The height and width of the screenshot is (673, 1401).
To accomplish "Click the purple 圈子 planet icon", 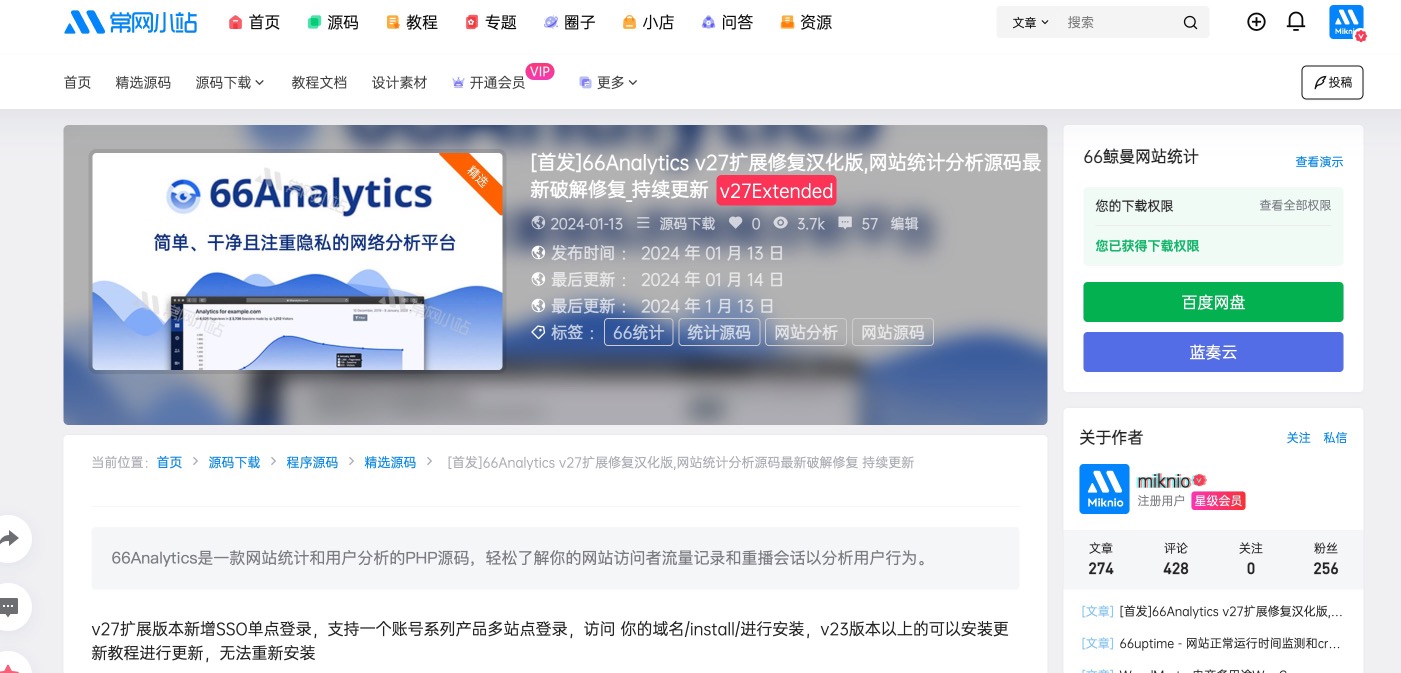I will point(551,22).
